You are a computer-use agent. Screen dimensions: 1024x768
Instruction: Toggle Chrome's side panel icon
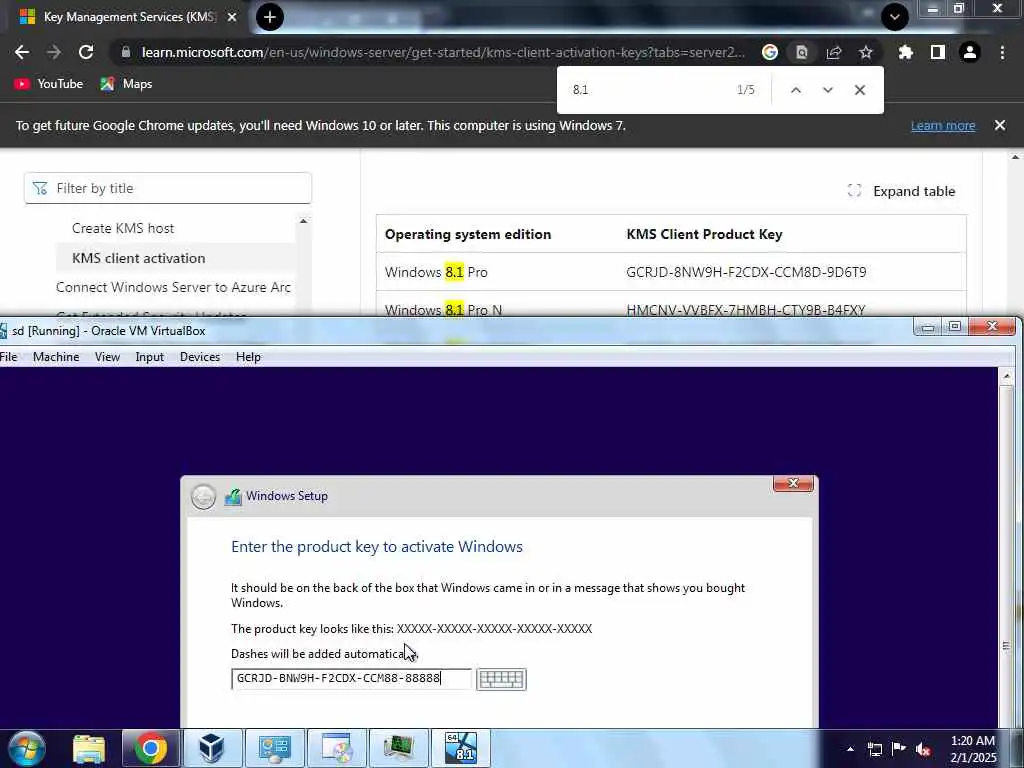tap(938, 52)
